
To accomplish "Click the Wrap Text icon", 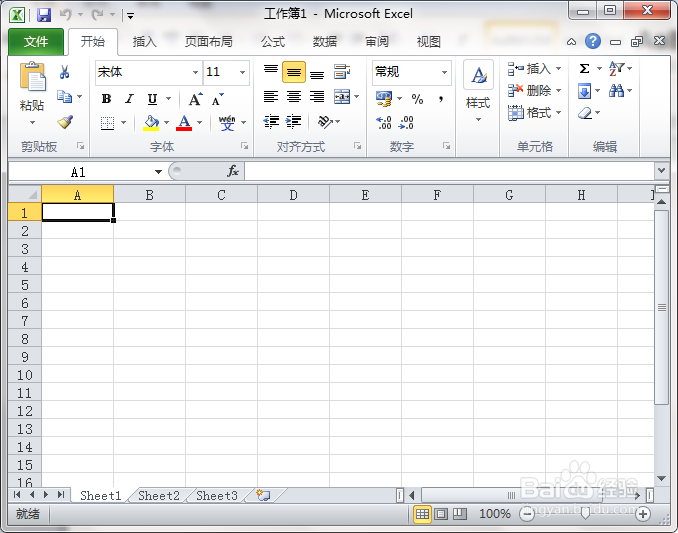I will click(x=342, y=71).
